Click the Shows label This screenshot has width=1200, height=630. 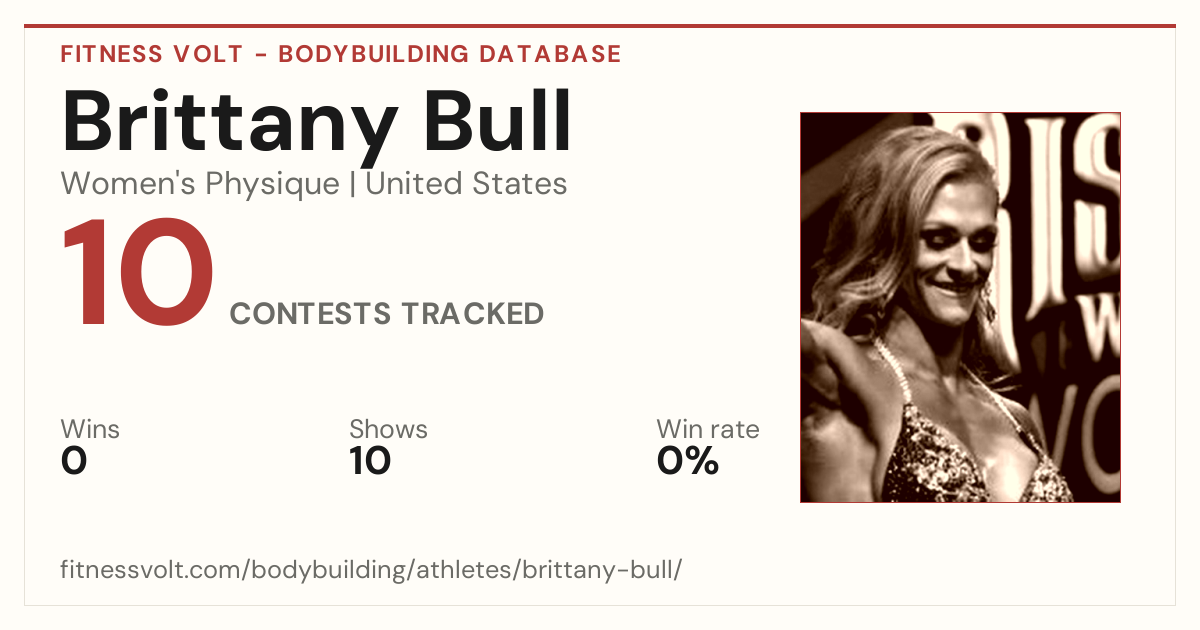(x=388, y=429)
